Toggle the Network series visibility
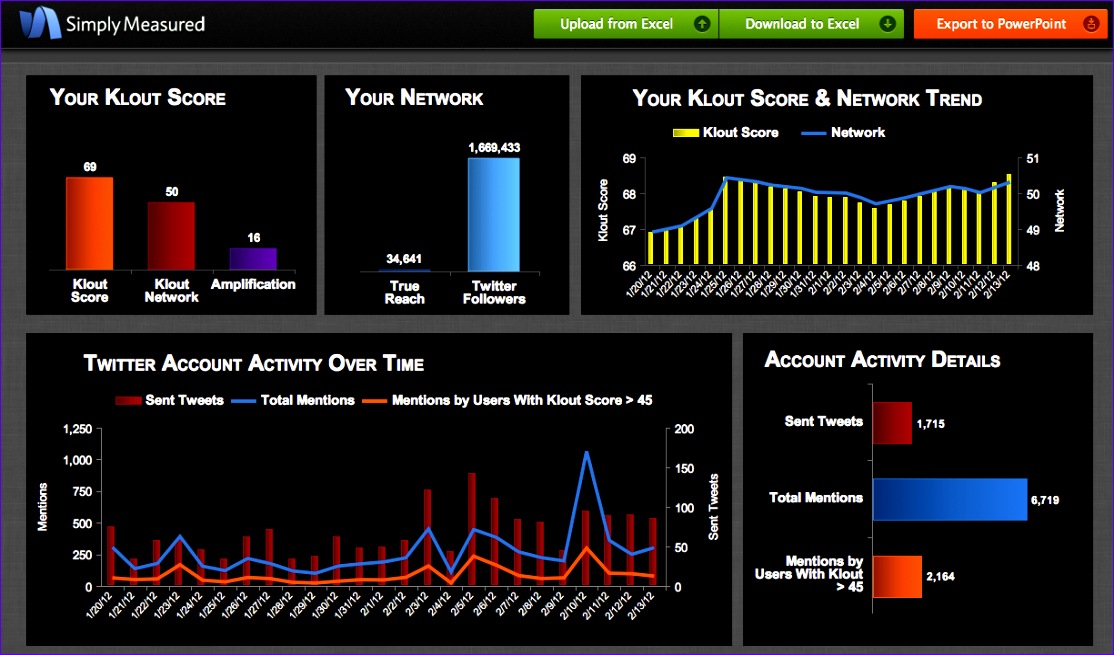Viewport: 1114px width, 655px height. [845, 132]
